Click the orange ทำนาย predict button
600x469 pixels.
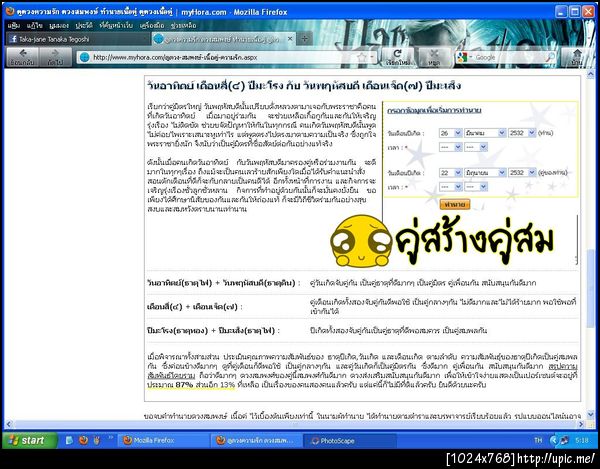tap(455, 205)
